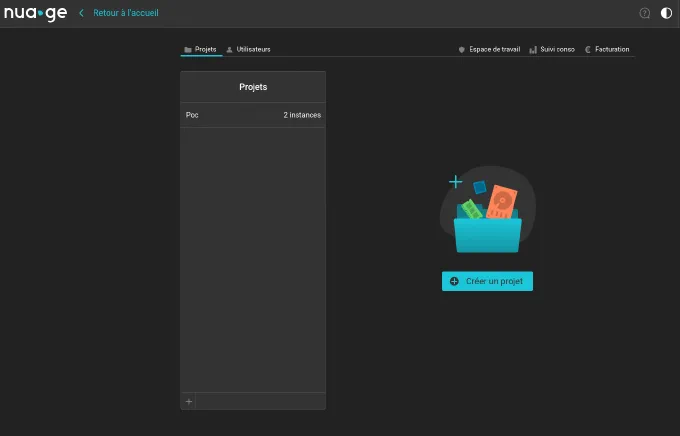Click the Créer un projet button
Screen dimensions: 680x436
(x=487, y=281)
